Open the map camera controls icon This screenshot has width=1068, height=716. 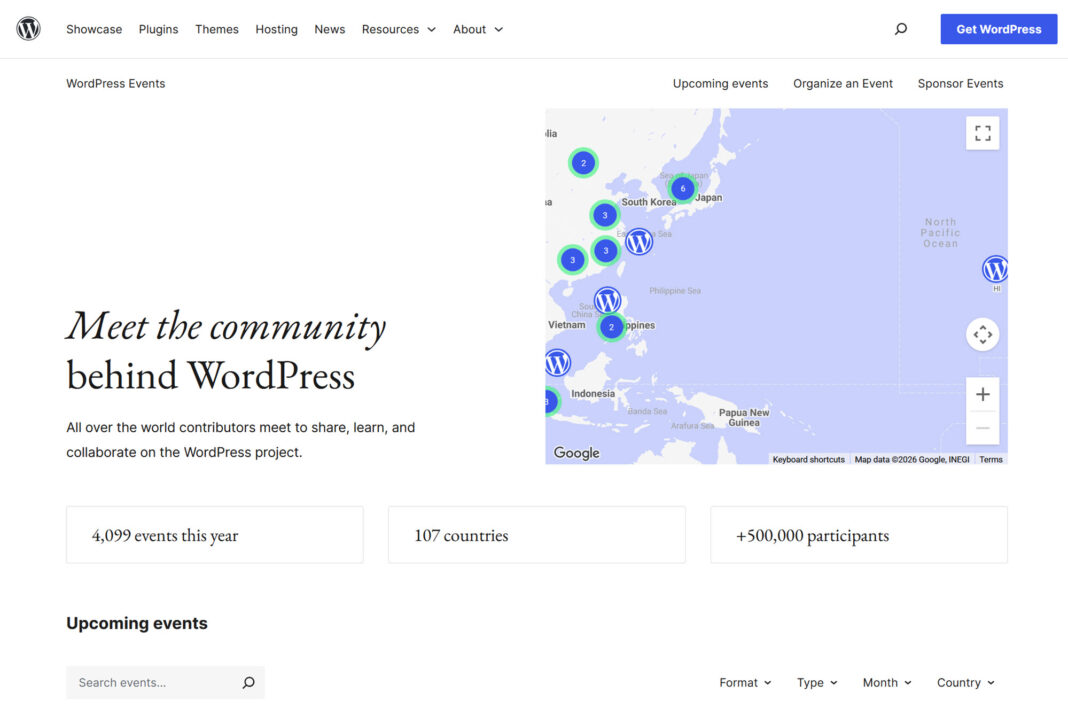coord(982,334)
